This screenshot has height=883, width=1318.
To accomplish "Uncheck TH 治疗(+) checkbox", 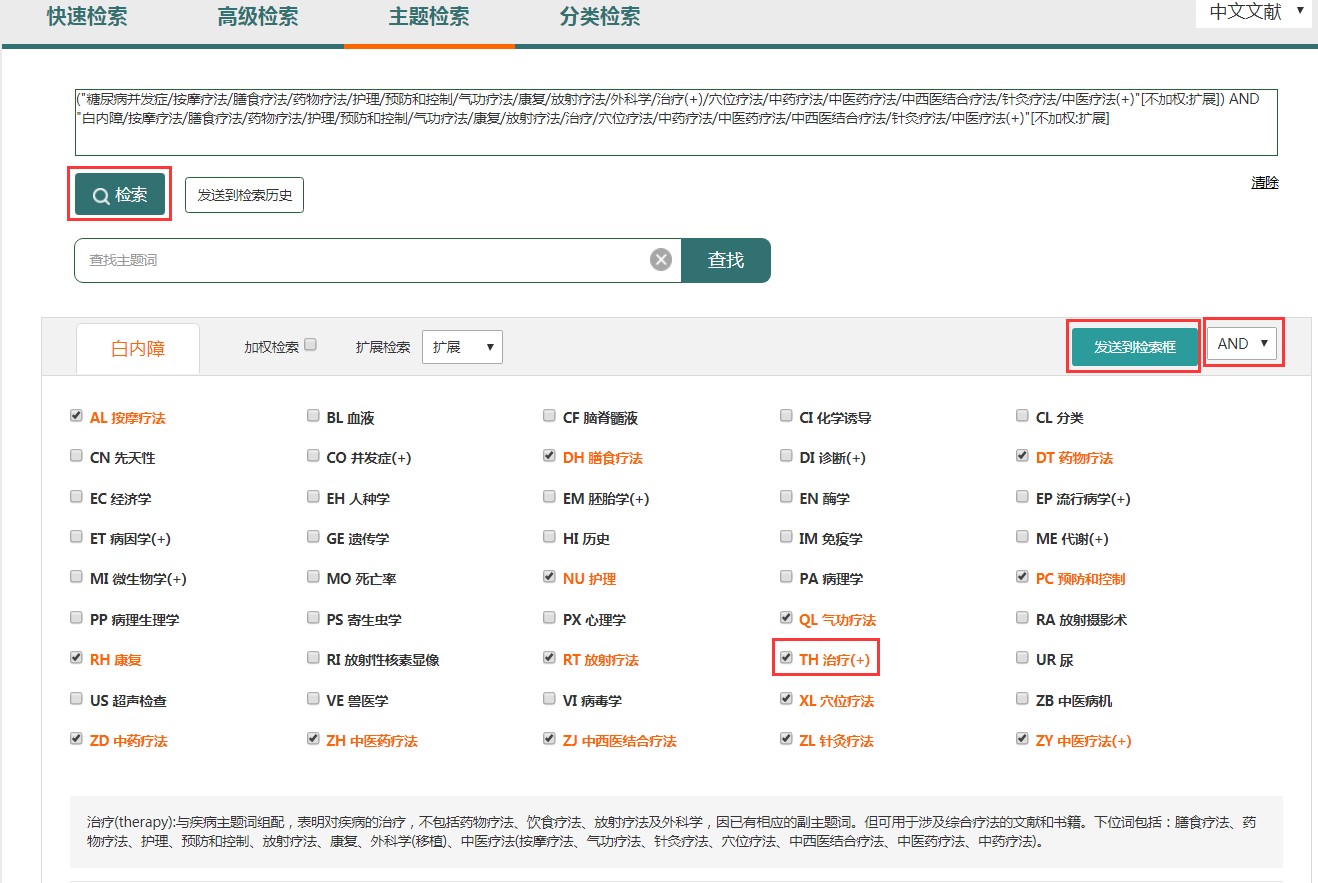I will tap(787, 658).
